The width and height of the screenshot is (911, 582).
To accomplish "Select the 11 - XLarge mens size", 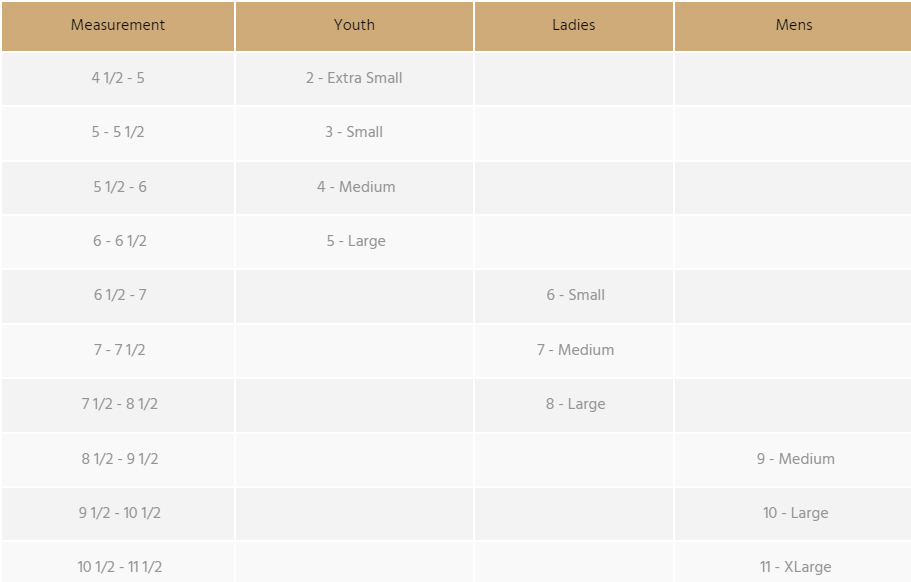I will tap(795, 567).
